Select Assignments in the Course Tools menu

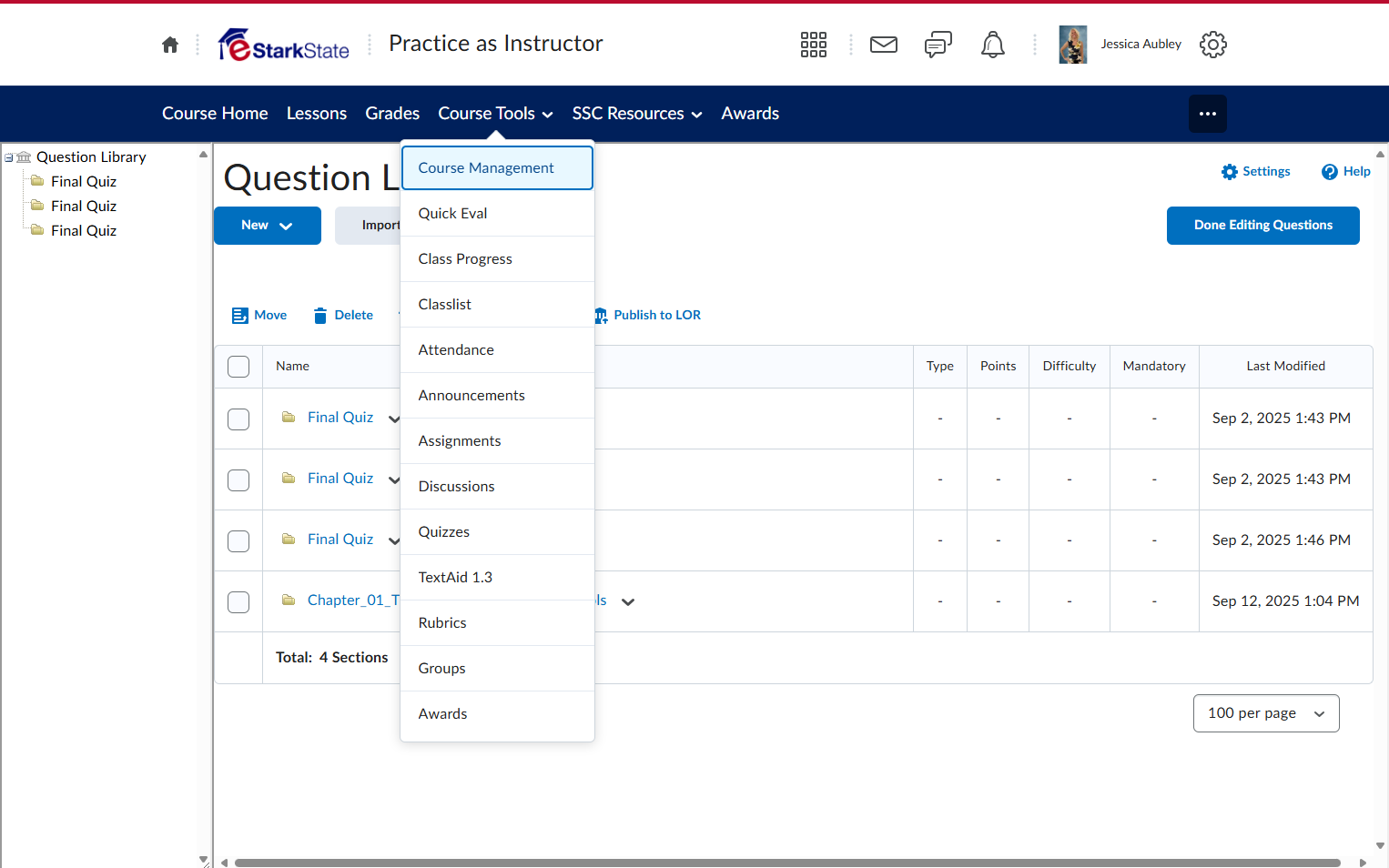pyautogui.click(x=497, y=441)
